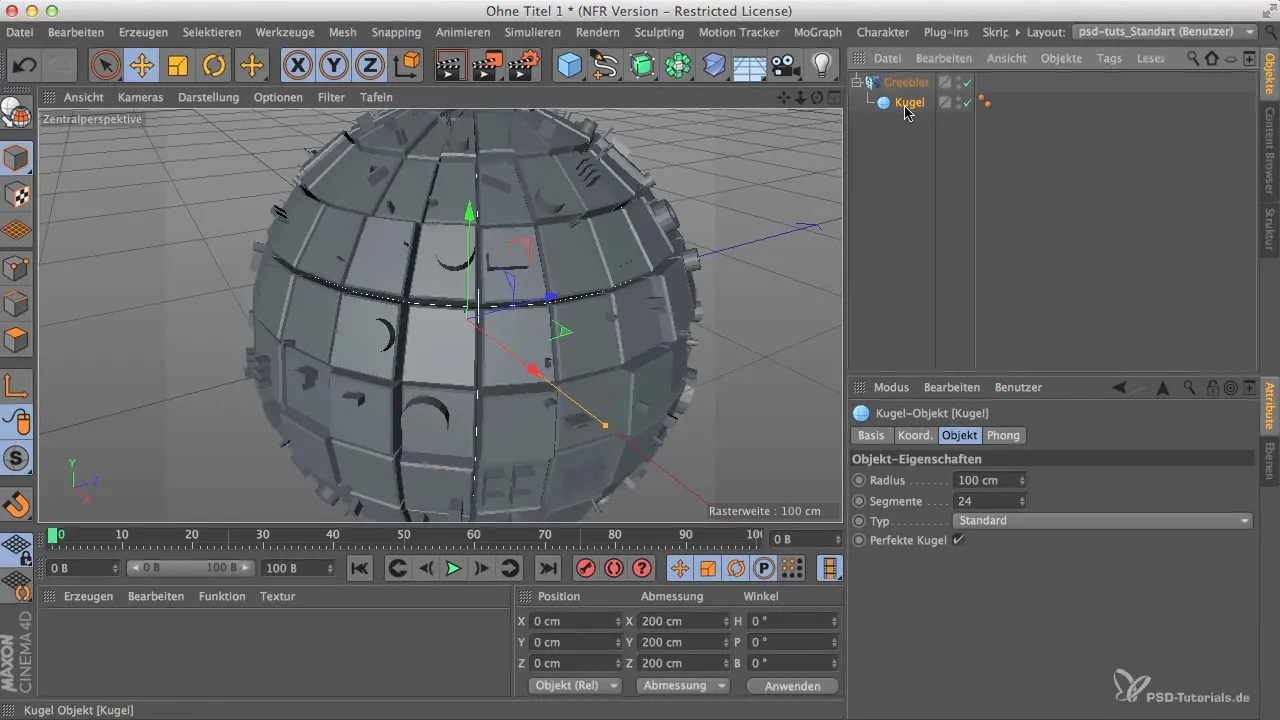
Task: Switch to the Basis tab
Action: click(x=871, y=435)
